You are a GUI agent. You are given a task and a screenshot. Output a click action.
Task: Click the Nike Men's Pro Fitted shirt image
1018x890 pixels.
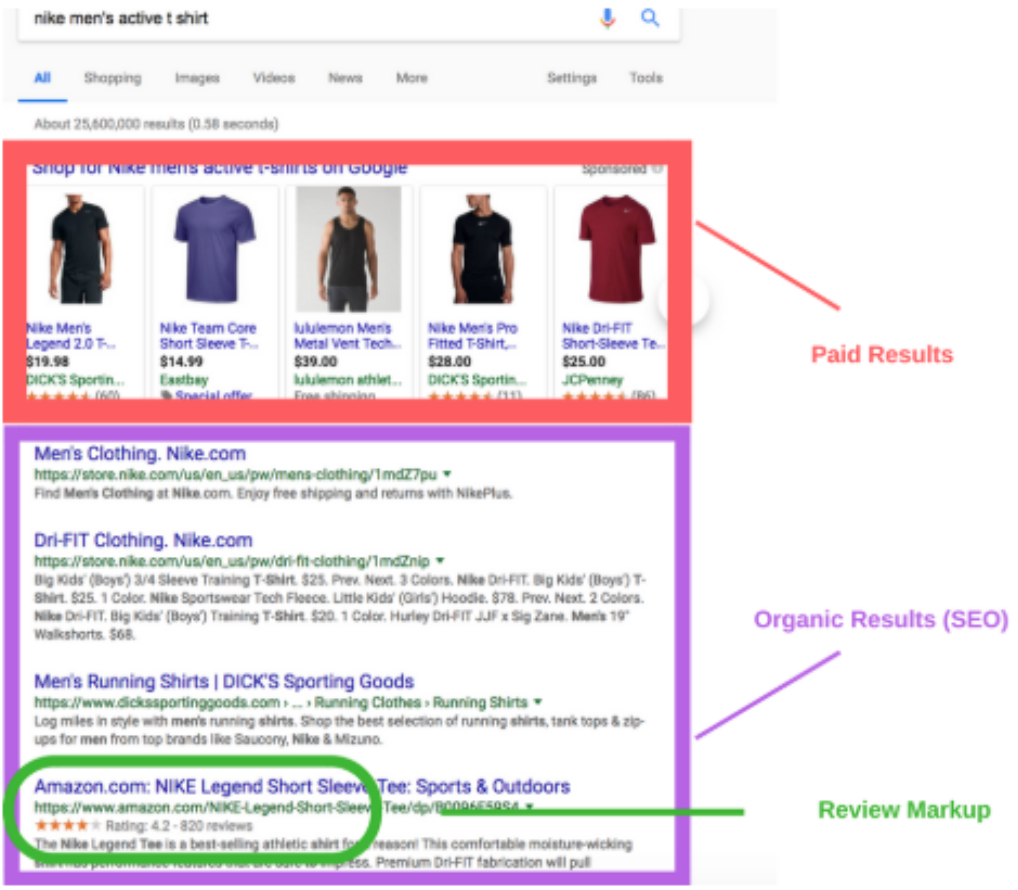[482, 249]
